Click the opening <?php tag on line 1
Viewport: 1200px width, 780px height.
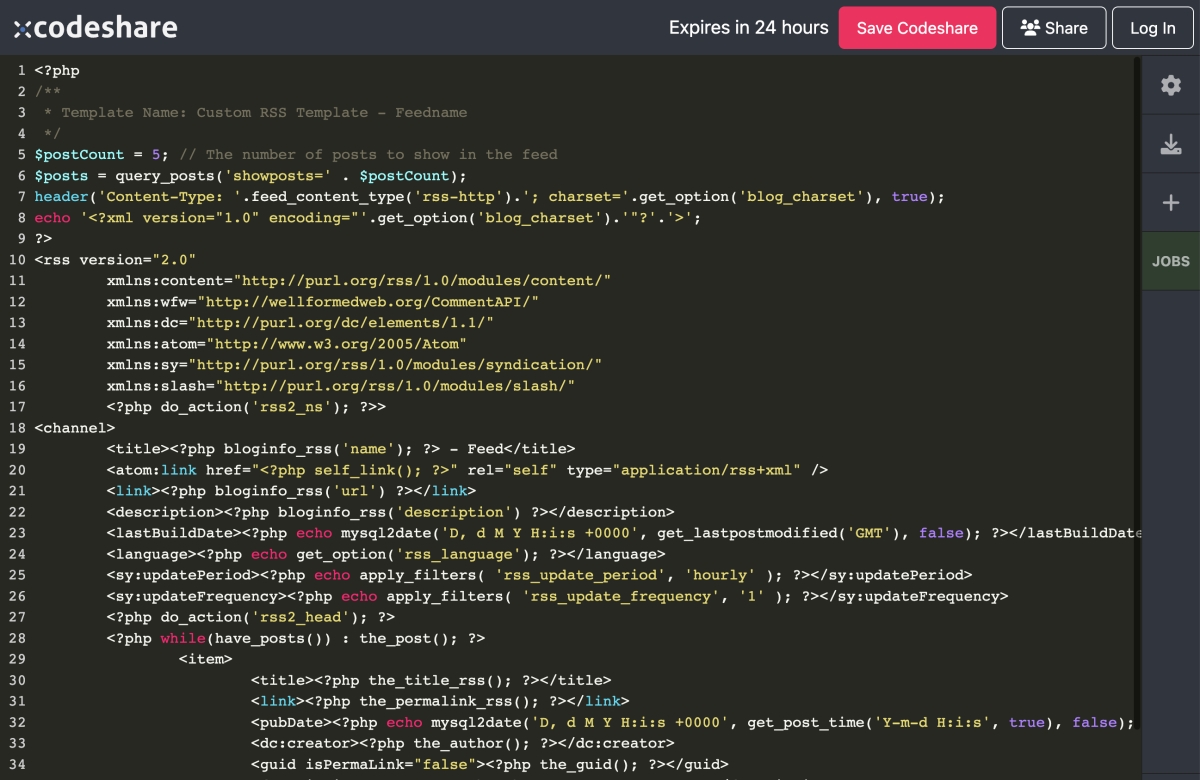pyautogui.click(x=57, y=71)
